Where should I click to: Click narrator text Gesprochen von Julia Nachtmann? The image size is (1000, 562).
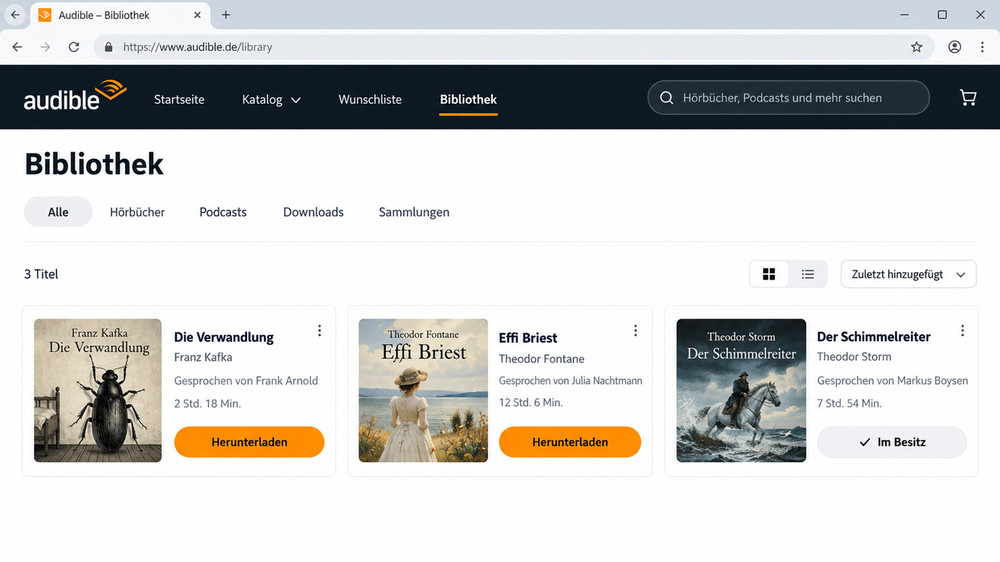(x=570, y=381)
